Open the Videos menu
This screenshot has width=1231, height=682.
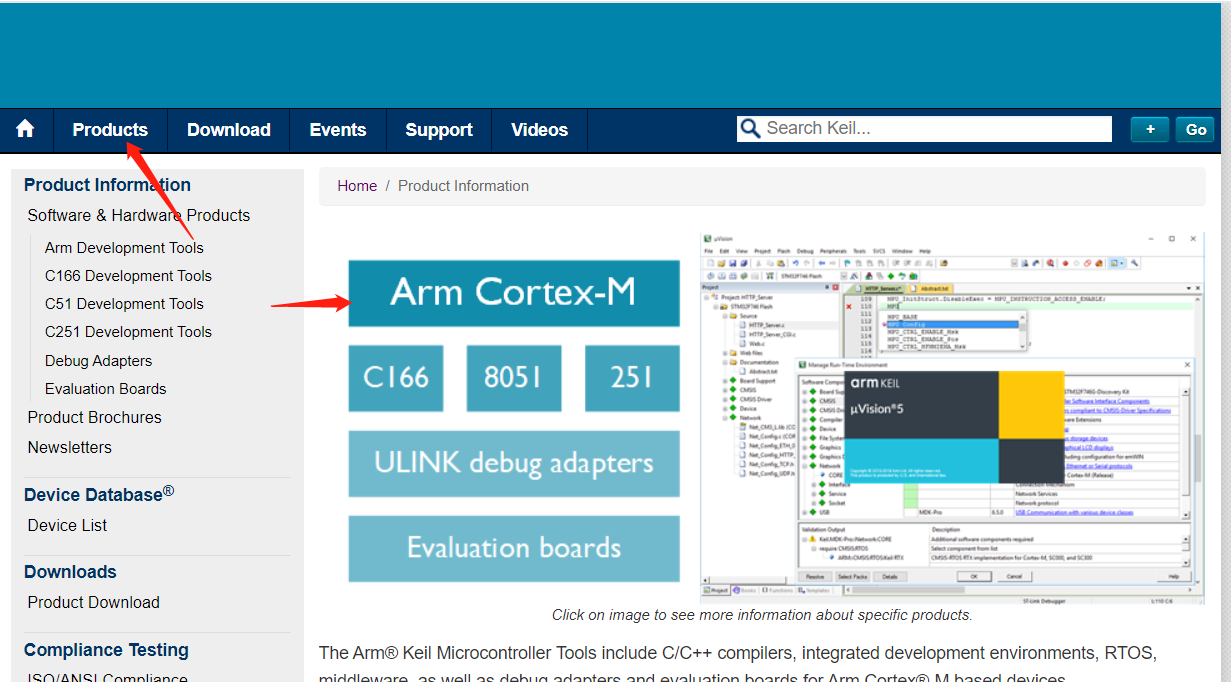[540, 130]
